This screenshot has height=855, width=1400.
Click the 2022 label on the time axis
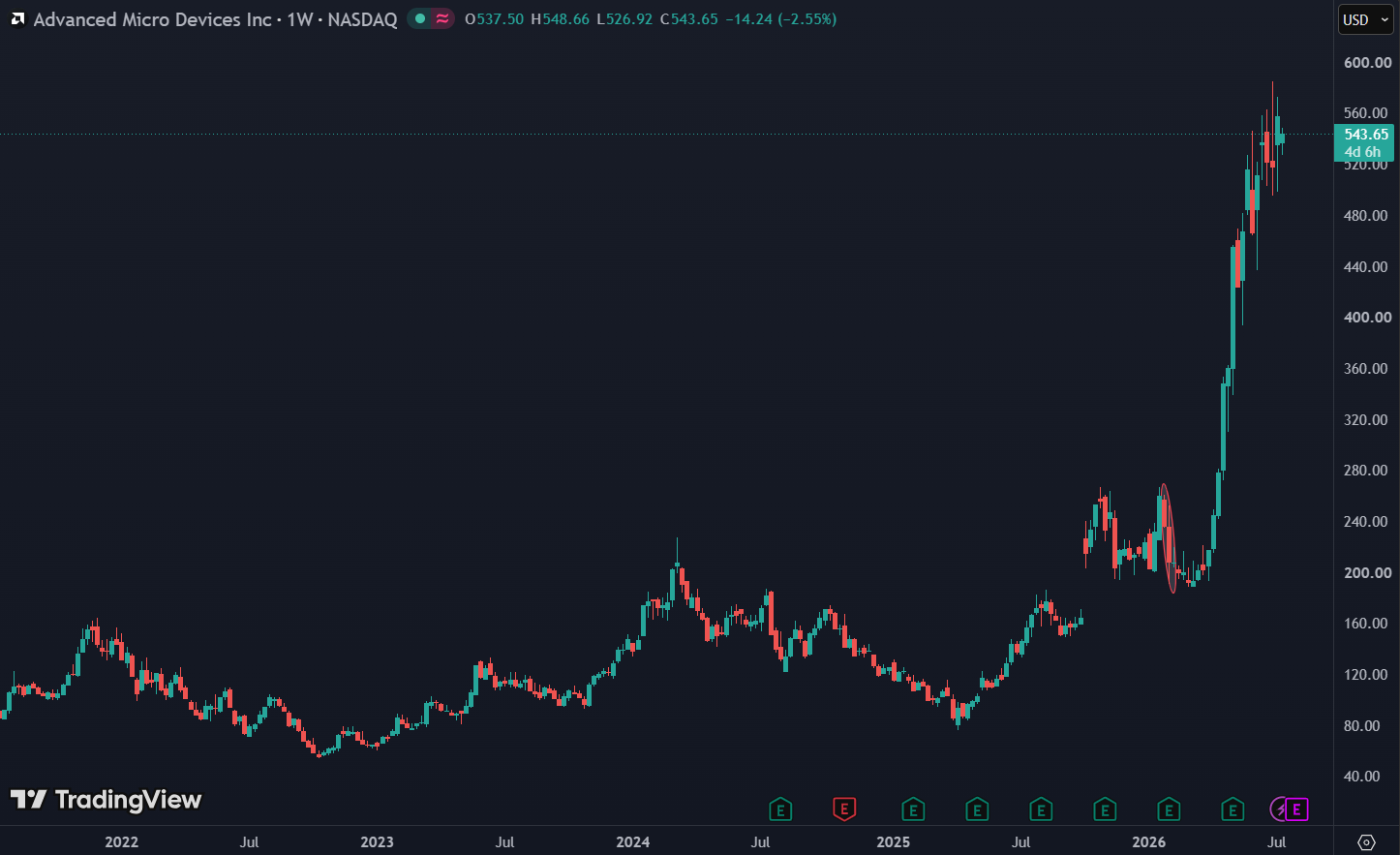[122, 842]
